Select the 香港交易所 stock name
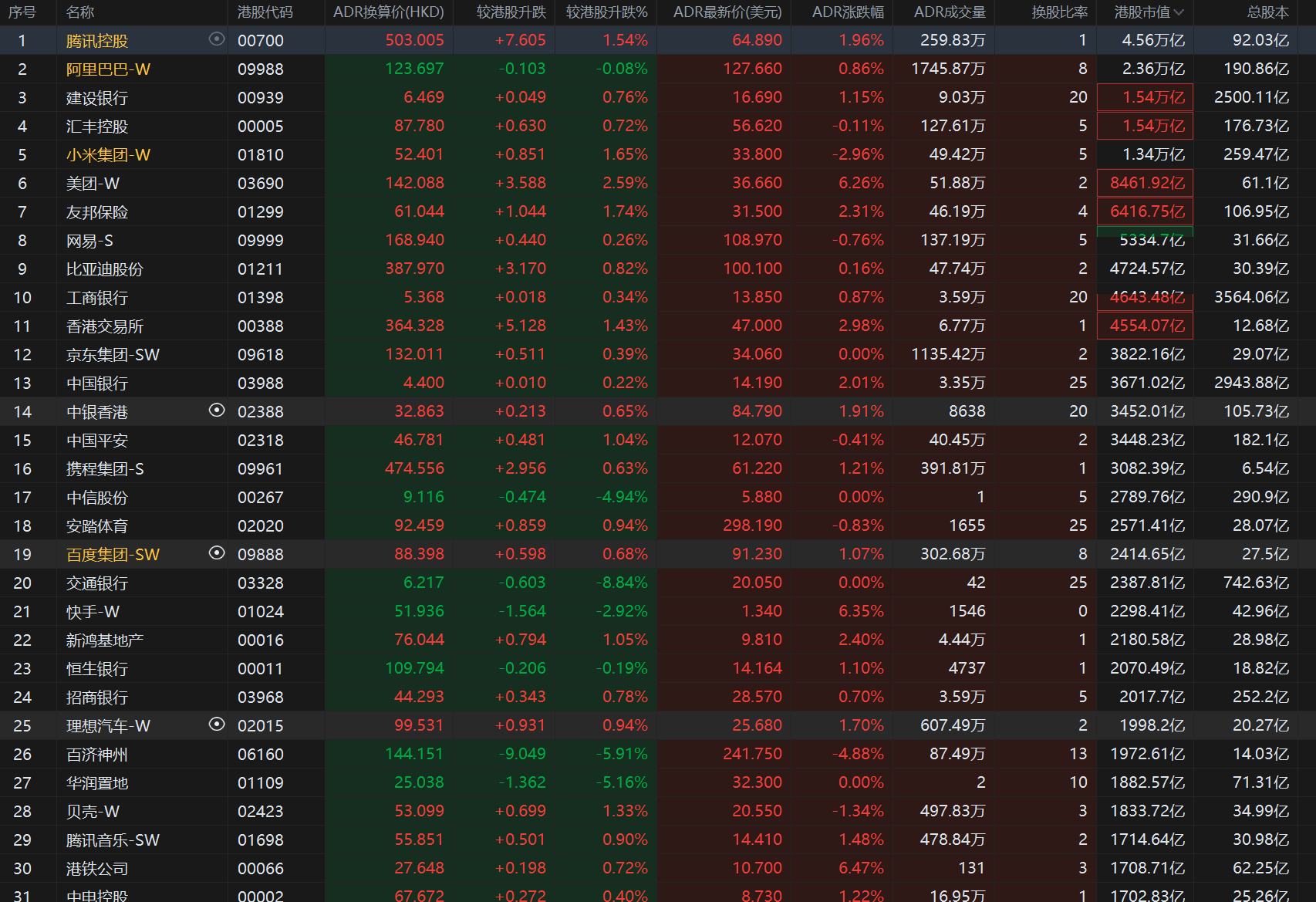The width and height of the screenshot is (1316, 902). point(104,326)
